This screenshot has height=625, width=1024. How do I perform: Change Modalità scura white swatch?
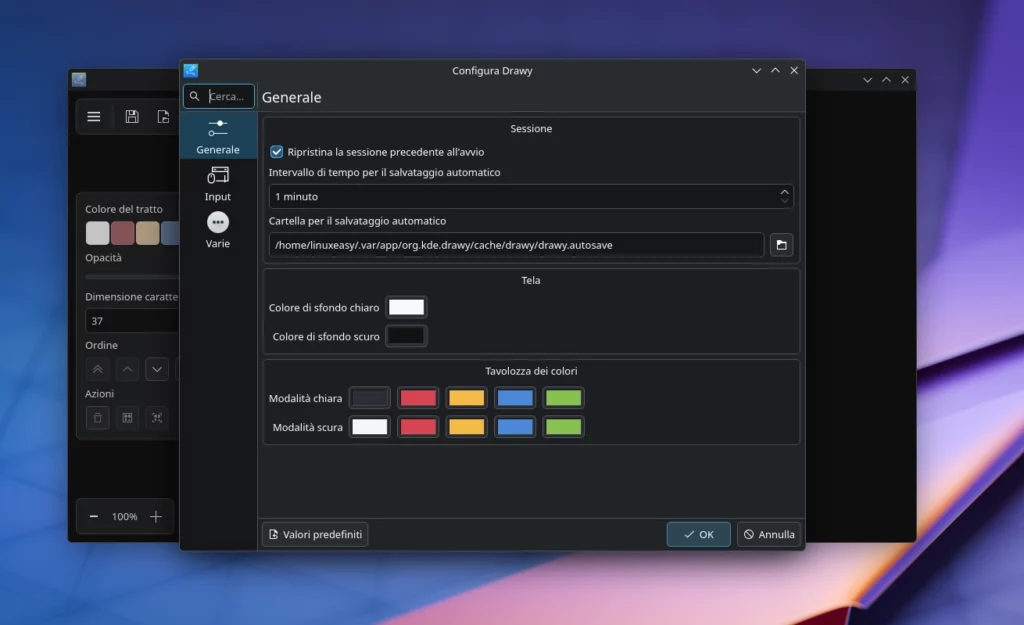pos(370,426)
